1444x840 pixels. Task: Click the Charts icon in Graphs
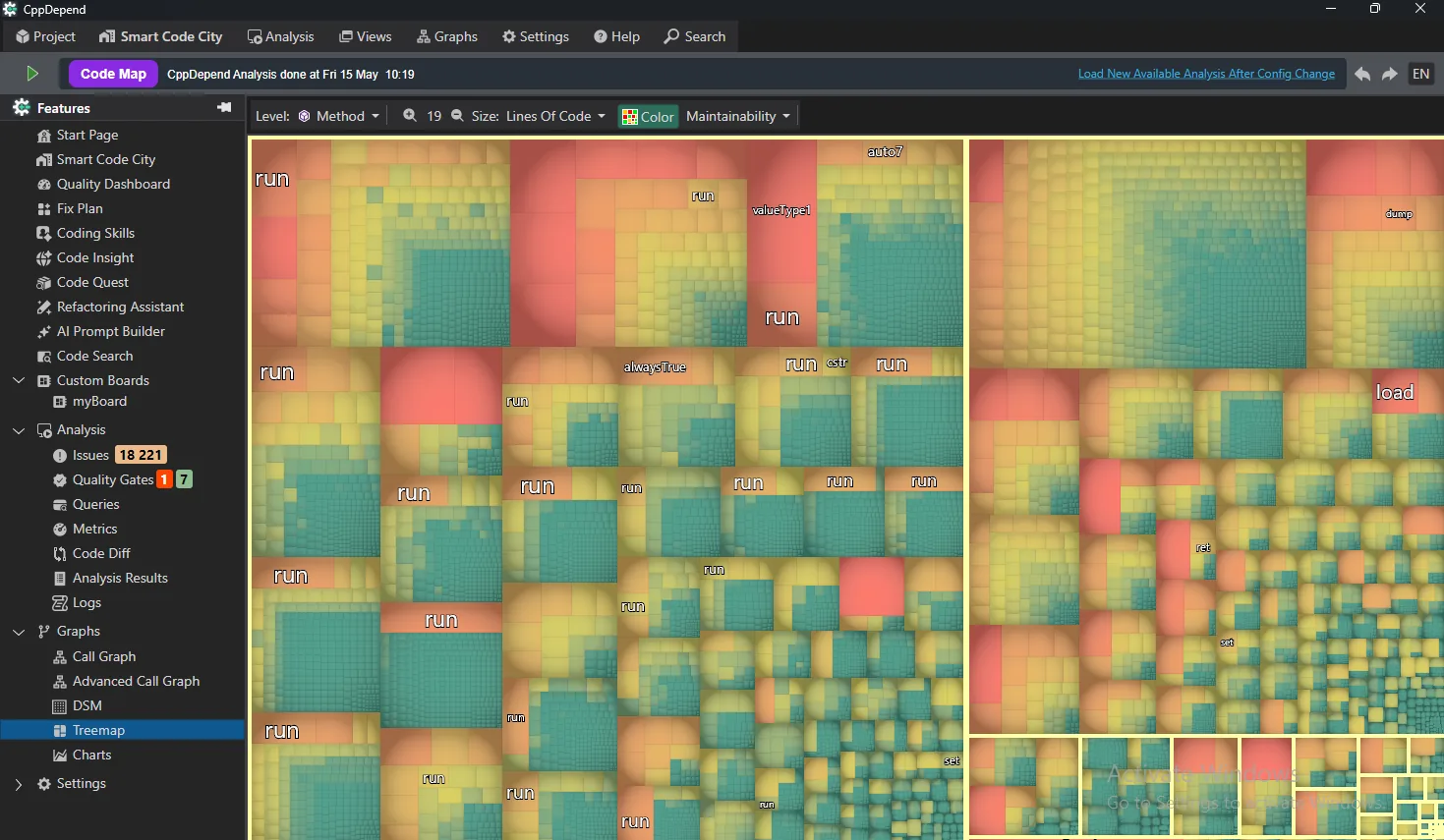pyautogui.click(x=59, y=756)
